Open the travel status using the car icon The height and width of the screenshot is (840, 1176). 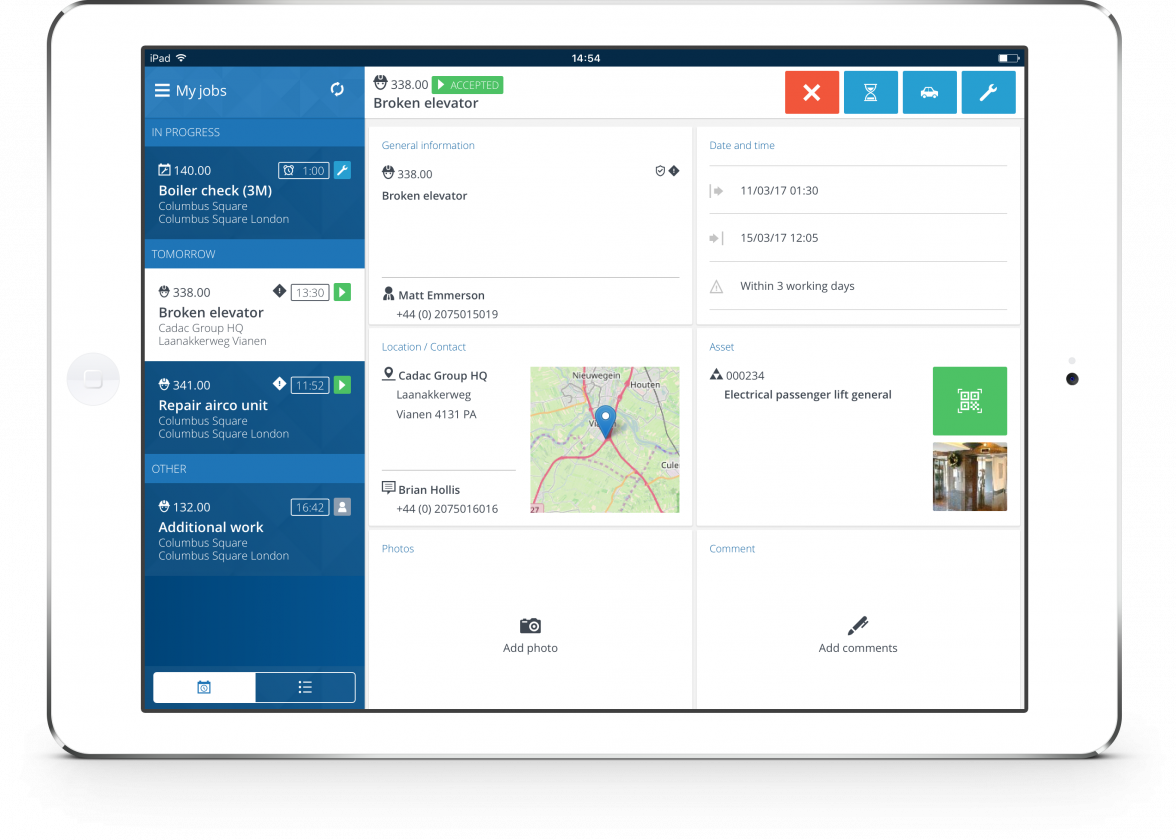point(929,92)
